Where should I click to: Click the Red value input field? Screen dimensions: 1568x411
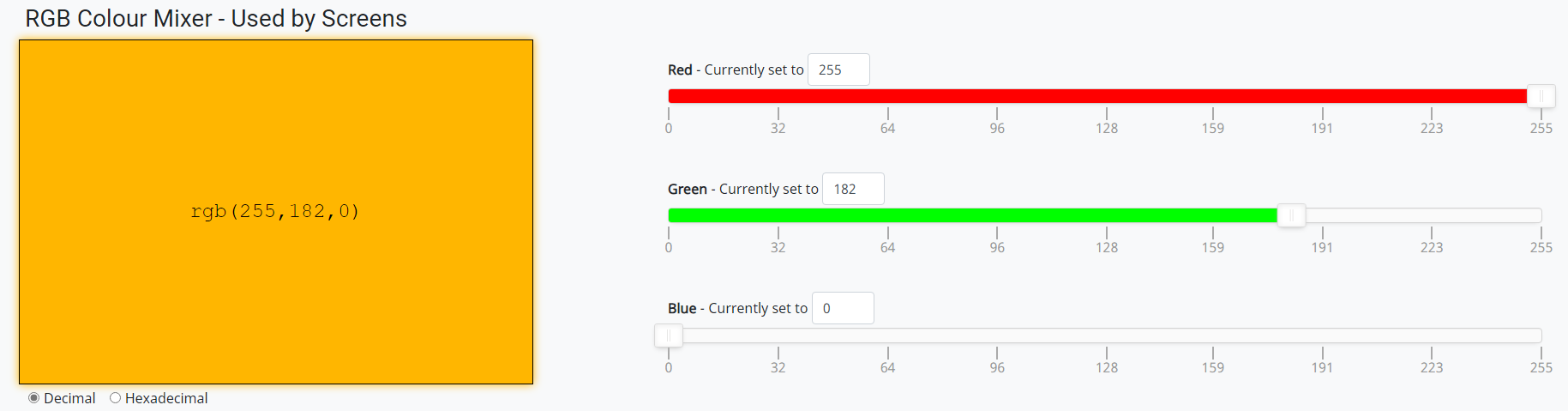pos(838,70)
